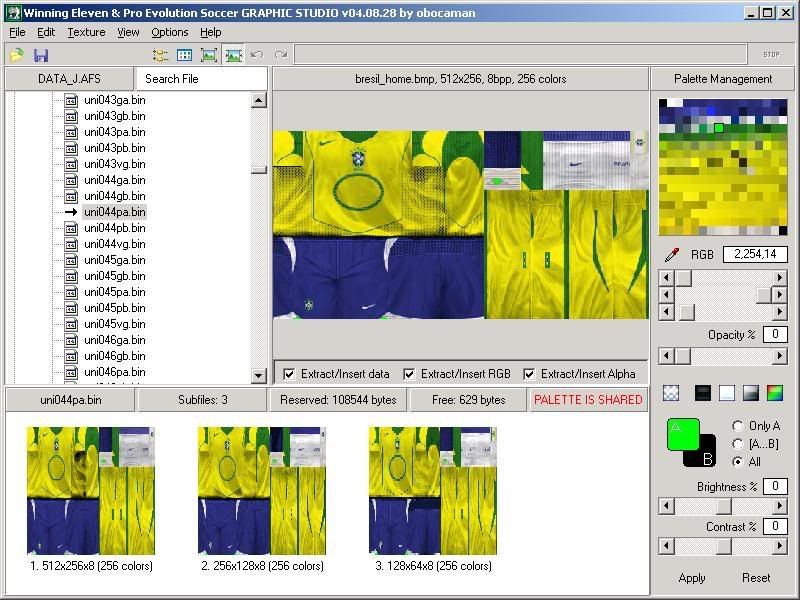Click the 'Free: 629 bytes' status panel
The width and height of the screenshot is (800, 600).
click(468, 400)
